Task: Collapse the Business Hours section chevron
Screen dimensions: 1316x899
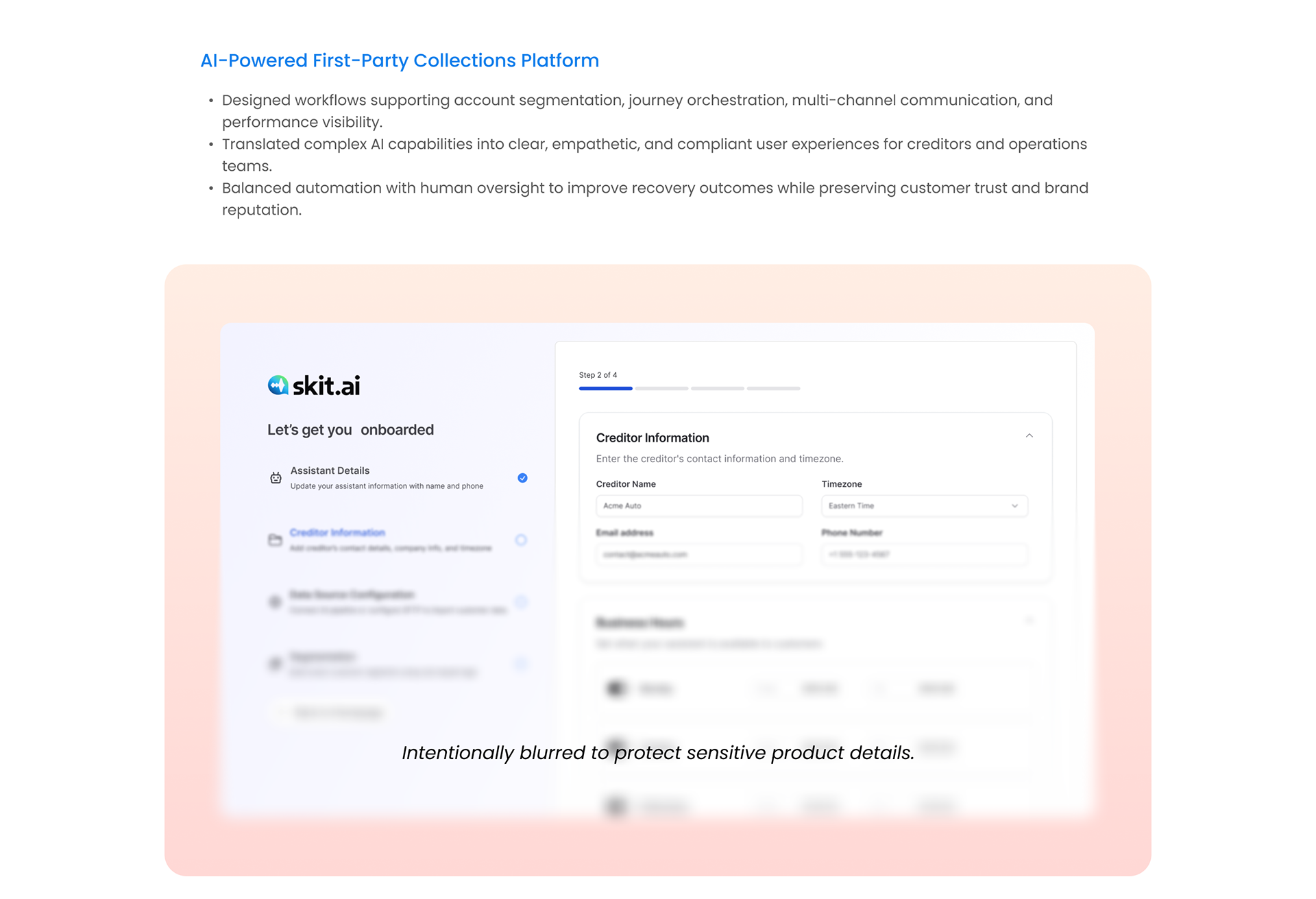Action: pyautogui.click(x=1029, y=621)
